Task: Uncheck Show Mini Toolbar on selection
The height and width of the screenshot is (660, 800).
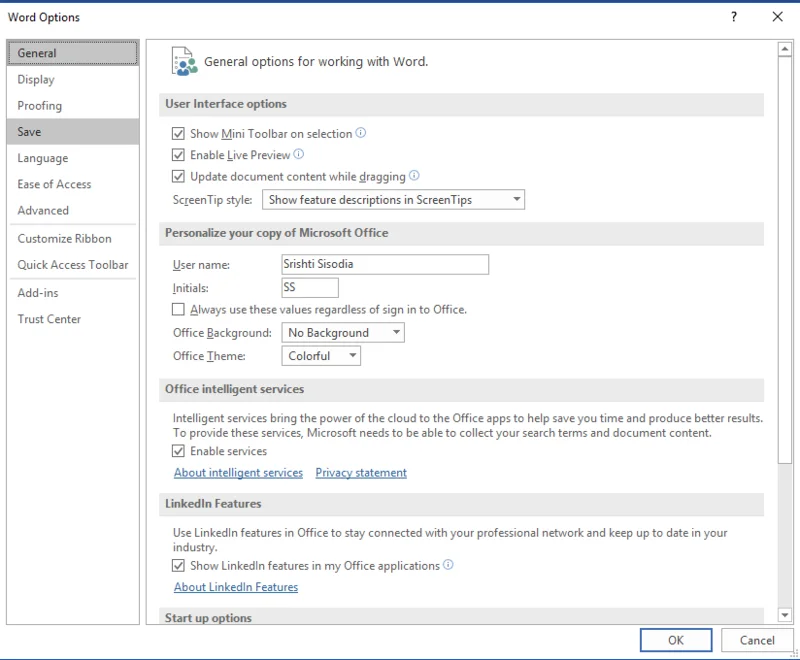Action: 178,133
